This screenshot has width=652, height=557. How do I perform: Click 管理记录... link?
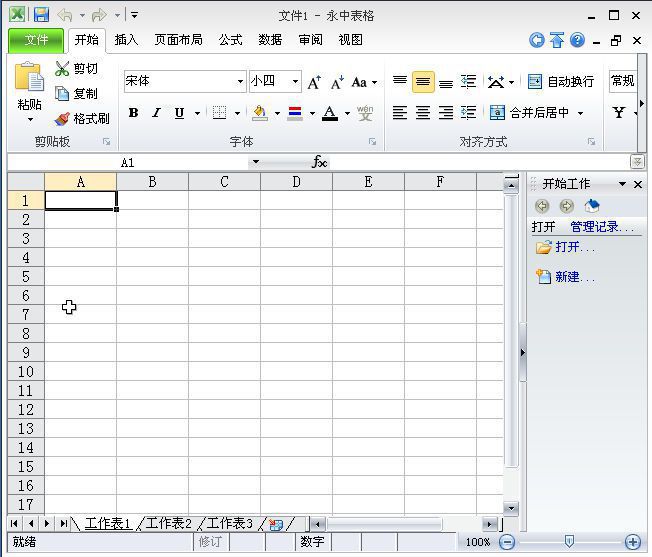(x=602, y=227)
